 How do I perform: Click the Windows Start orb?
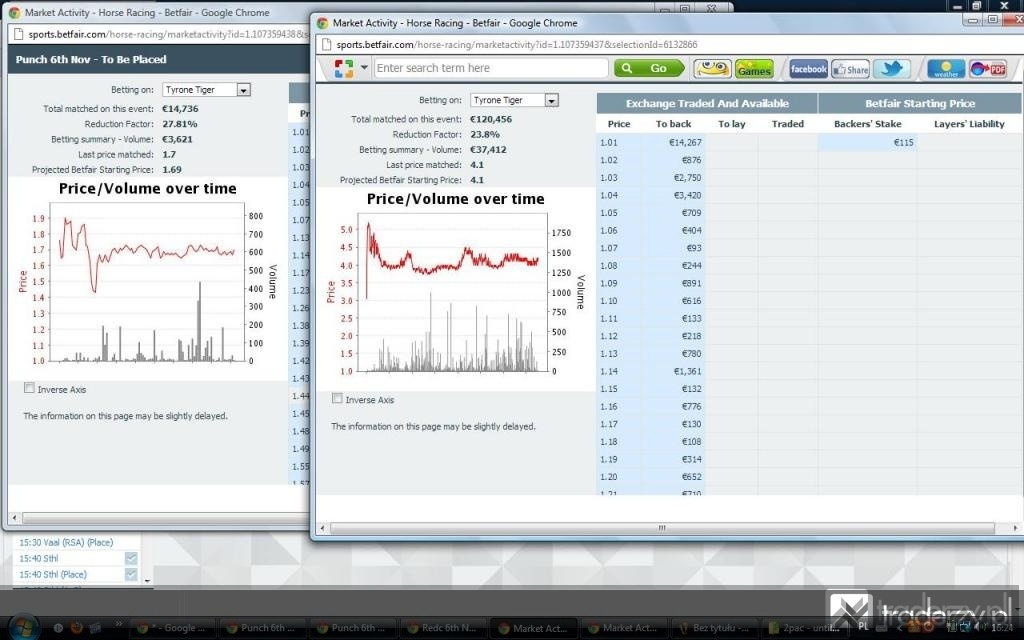(x=24, y=628)
